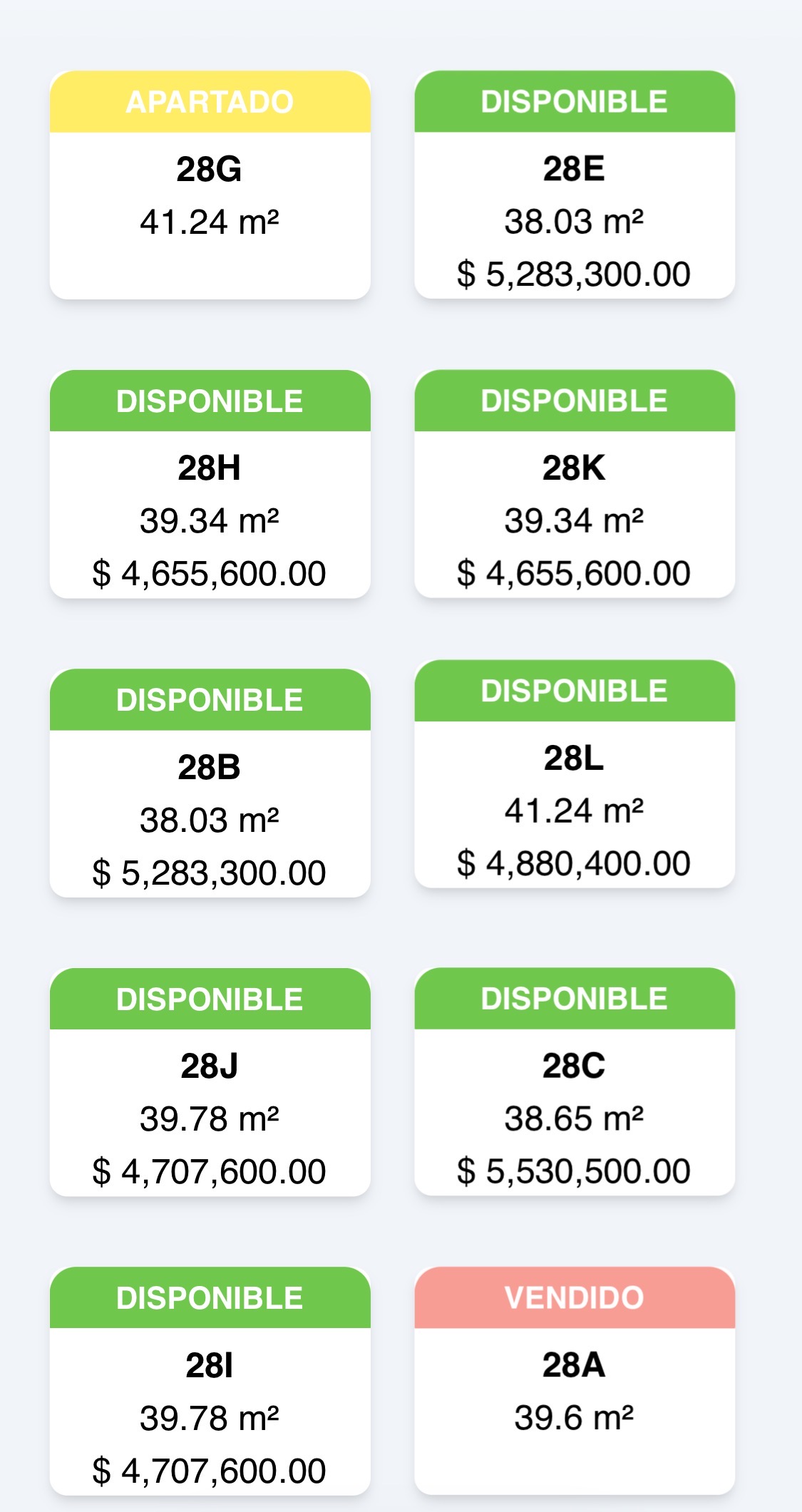Click the DISPONIBLE header of unit 28B

(x=210, y=699)
